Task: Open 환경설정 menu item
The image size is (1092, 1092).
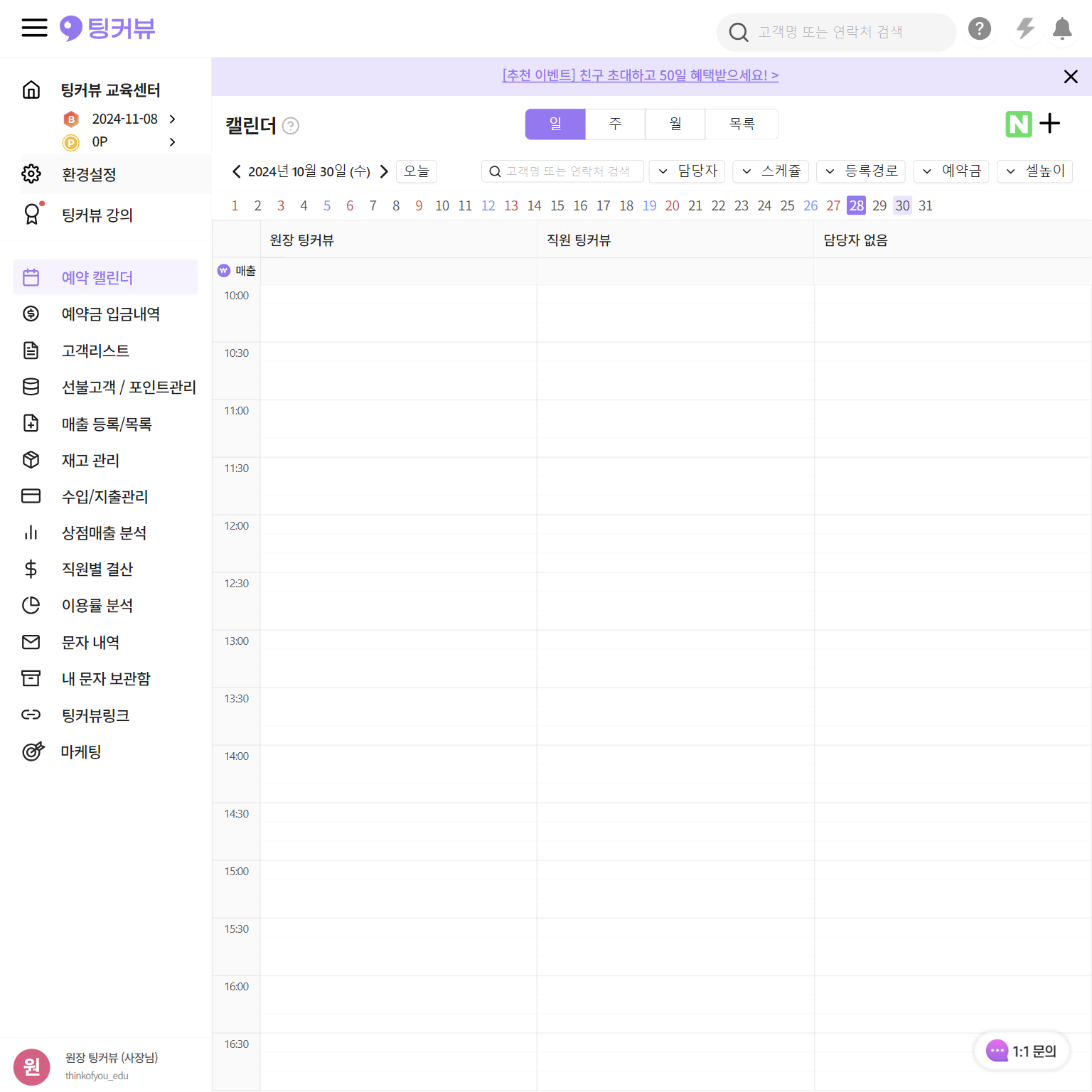Action: 116,173
